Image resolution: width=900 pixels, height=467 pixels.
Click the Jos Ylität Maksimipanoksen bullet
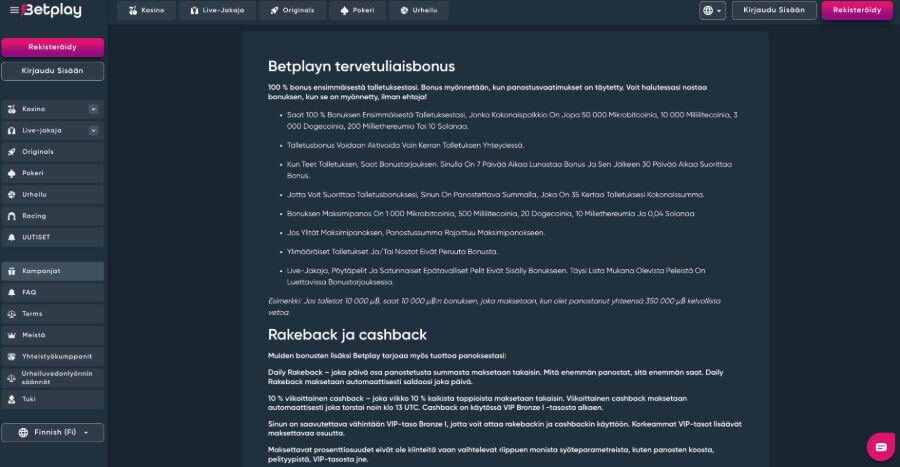click(x=416, y=233)
